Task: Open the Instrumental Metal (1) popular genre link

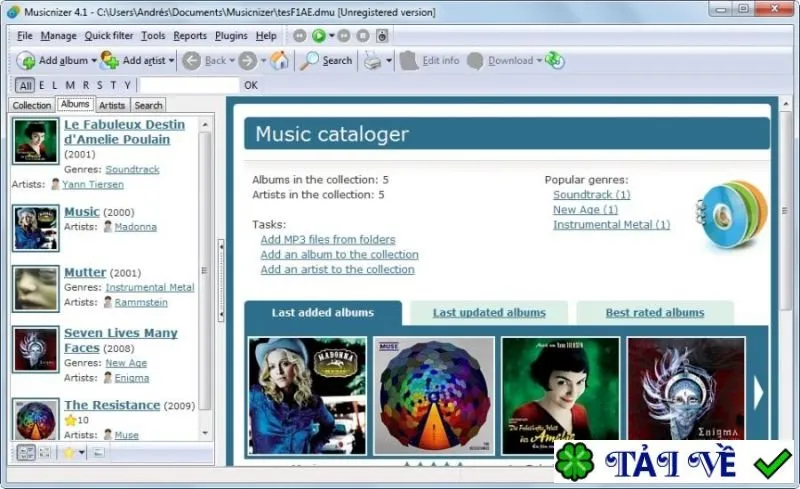Action: tap(611, 225)
